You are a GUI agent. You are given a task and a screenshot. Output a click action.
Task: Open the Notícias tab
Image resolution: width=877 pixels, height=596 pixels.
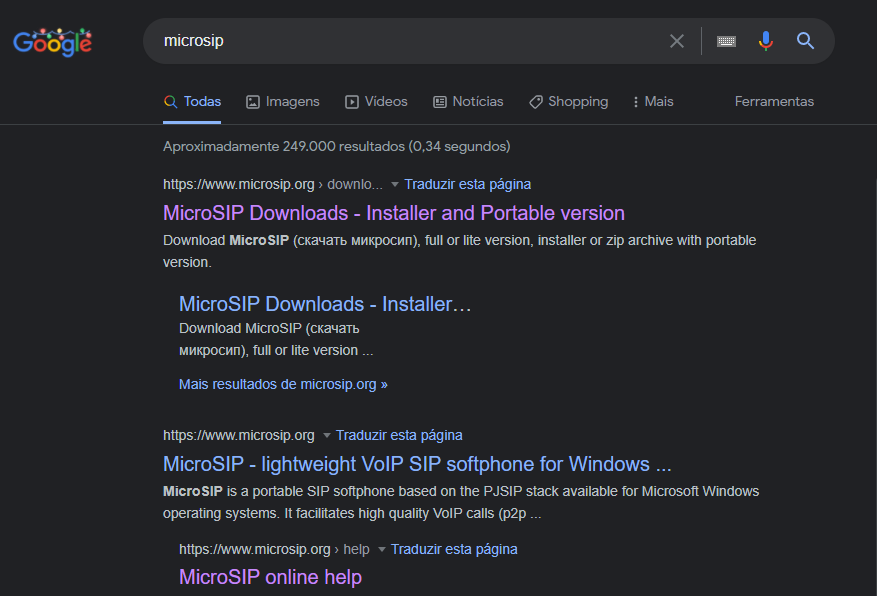click(x=468, y=102)
